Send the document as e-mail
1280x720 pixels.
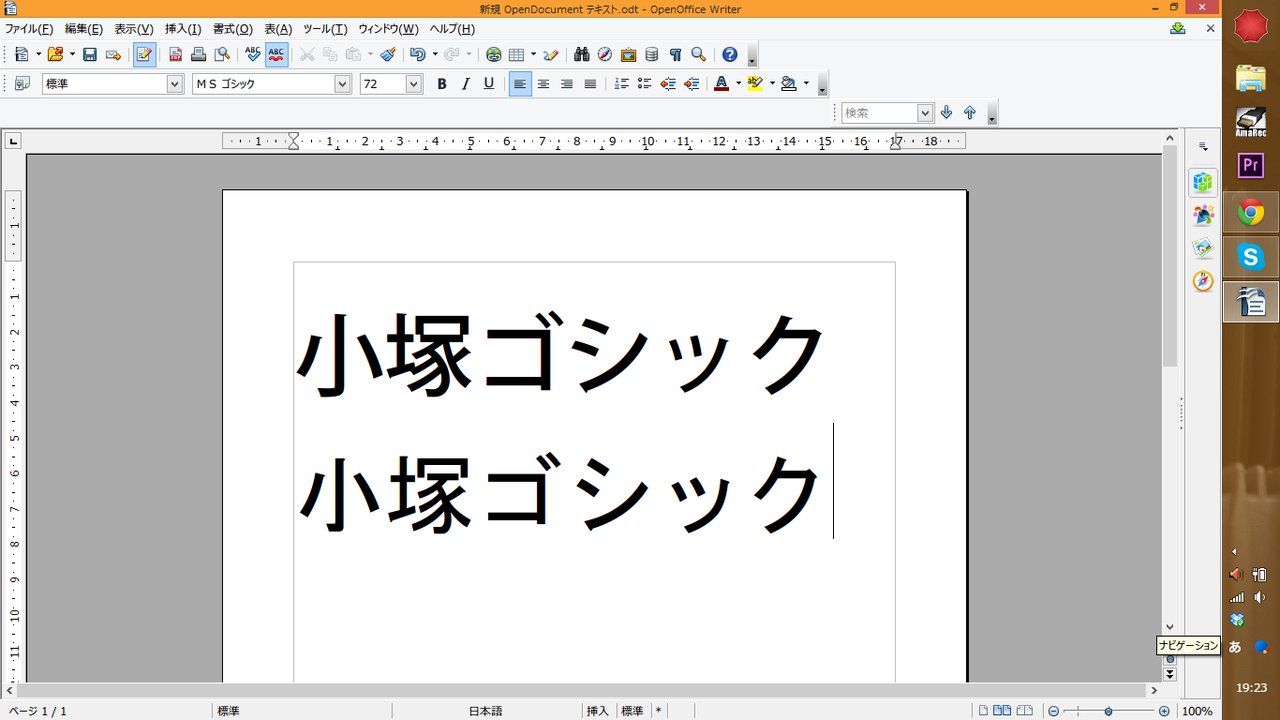(x=113, y=55)
